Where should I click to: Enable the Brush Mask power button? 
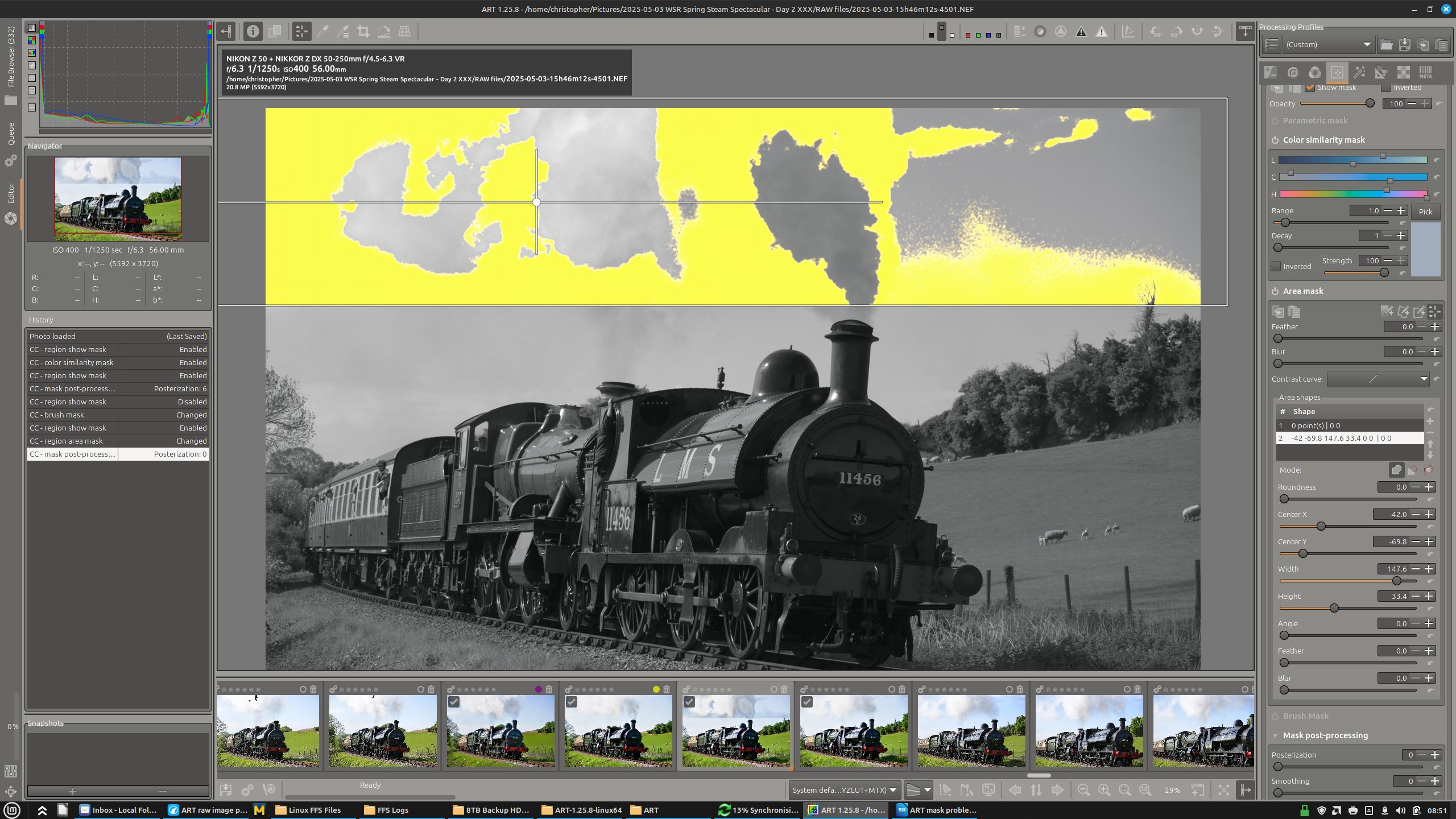tap(1275, 716)
